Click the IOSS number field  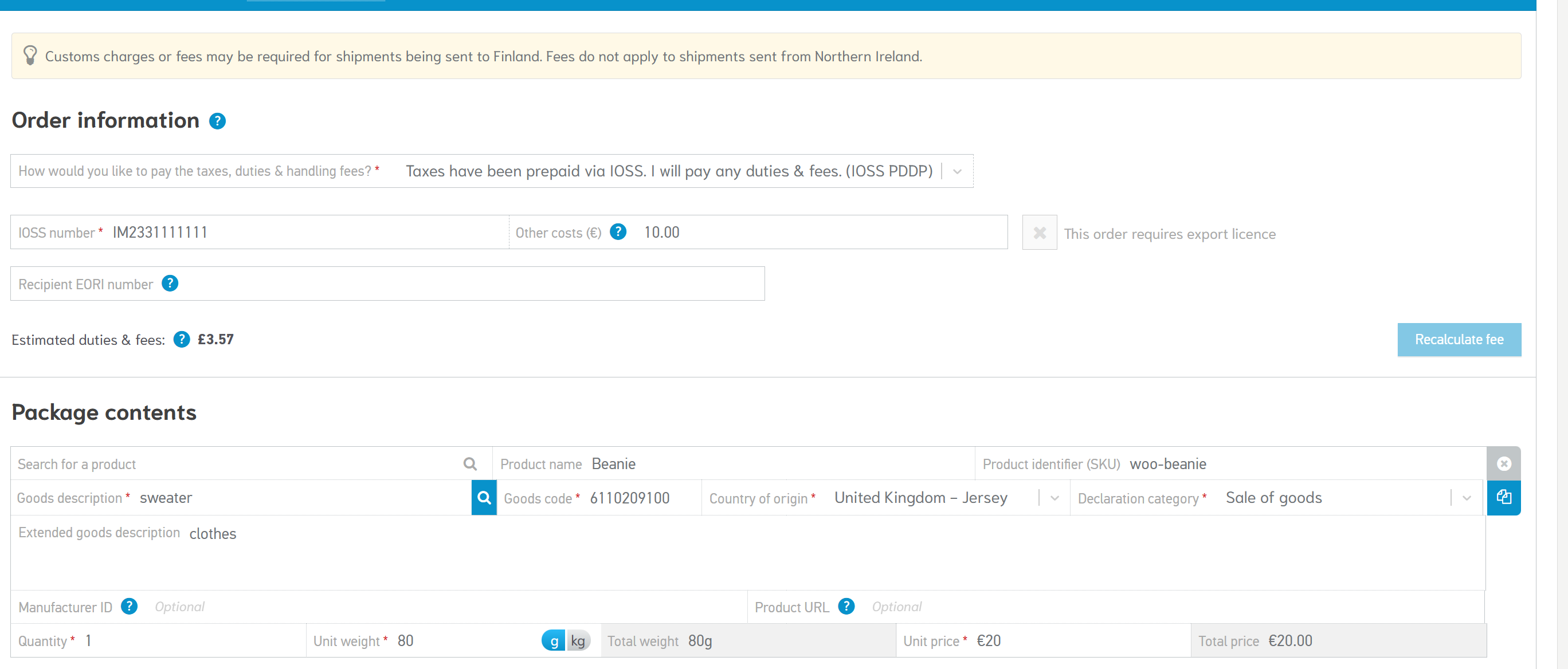[x=259, y=233]
